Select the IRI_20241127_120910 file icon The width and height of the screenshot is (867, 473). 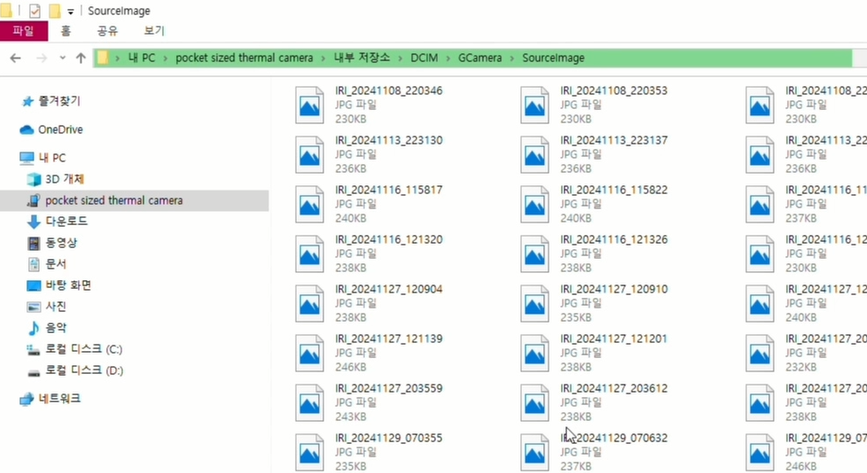[x=535, y=304]
